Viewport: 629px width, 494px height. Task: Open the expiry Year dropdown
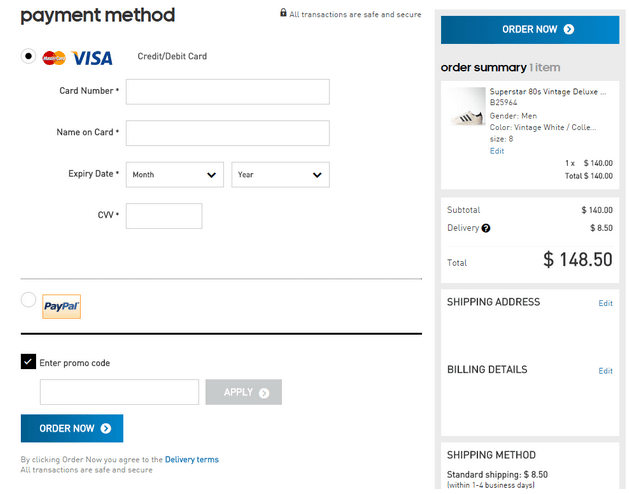coord(280,175)
